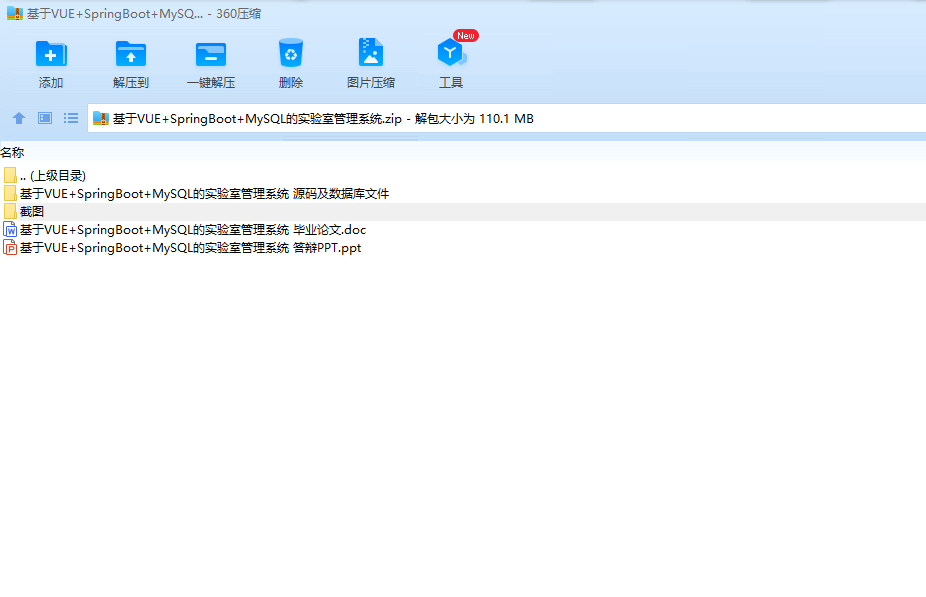Image resolution: width=926 pixels, height=597 pixels.
Task: Click the 360压缩 app icon in title bar
Action: click(15, 13)
